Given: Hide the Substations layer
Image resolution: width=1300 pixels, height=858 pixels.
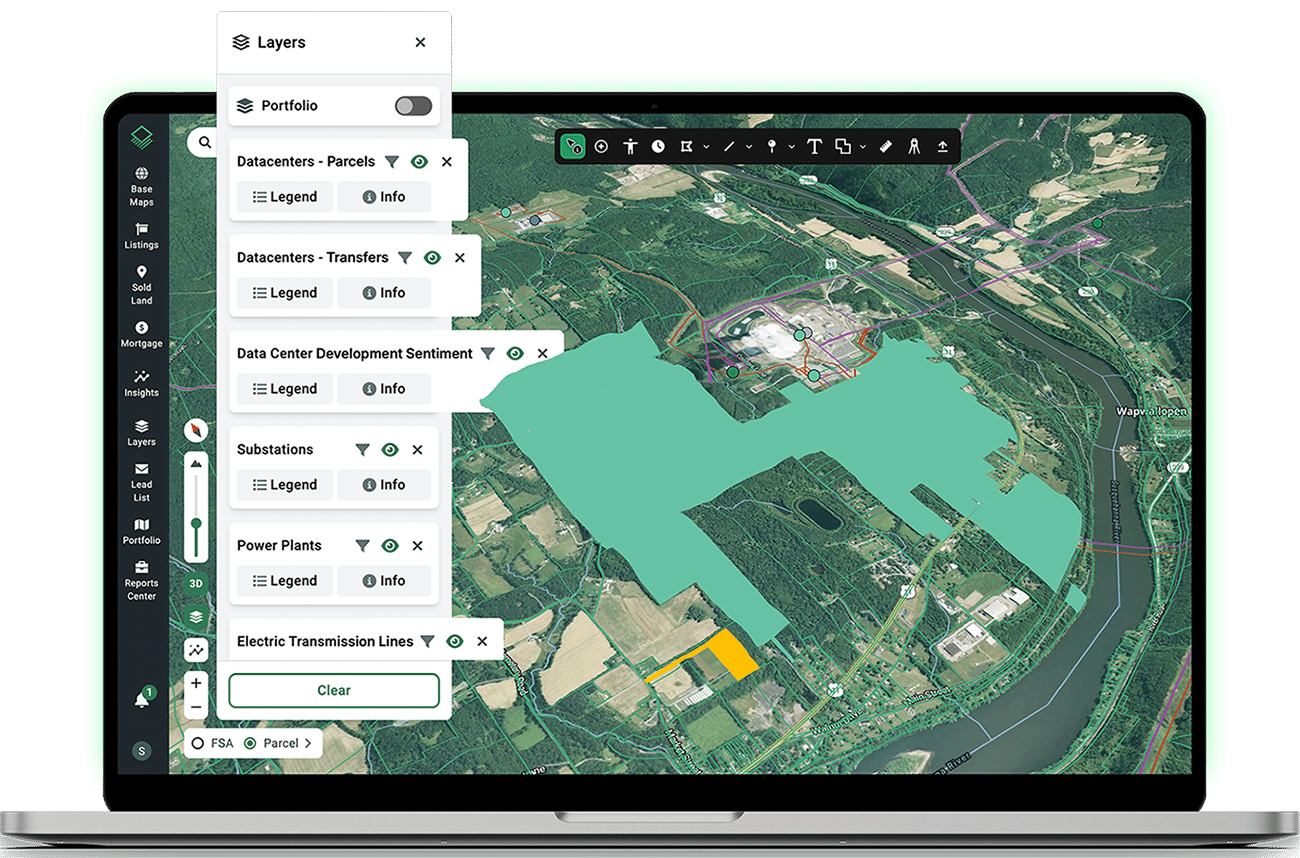Looking at the screenshot, I should pos(390,449).
